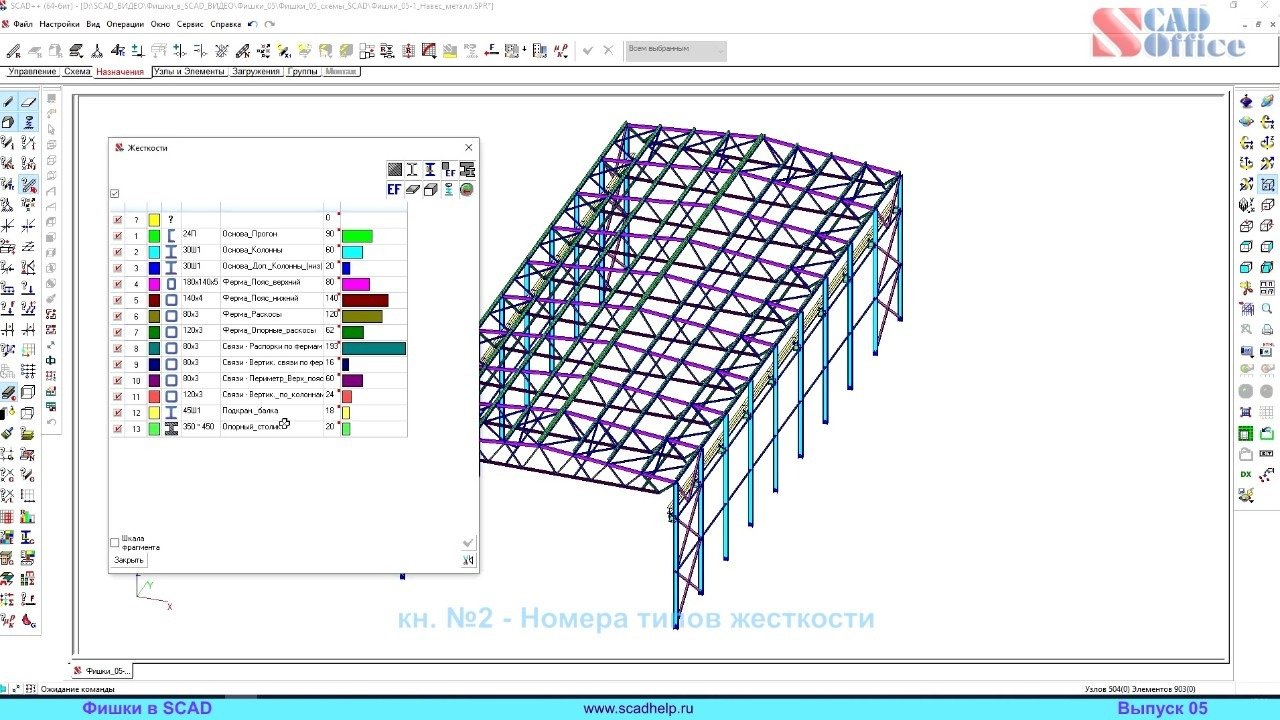Image resolution: width=1280 pixels, height=720 pixels.
Task: Close the Жесткости dialog with X
Action: point(468,148)
